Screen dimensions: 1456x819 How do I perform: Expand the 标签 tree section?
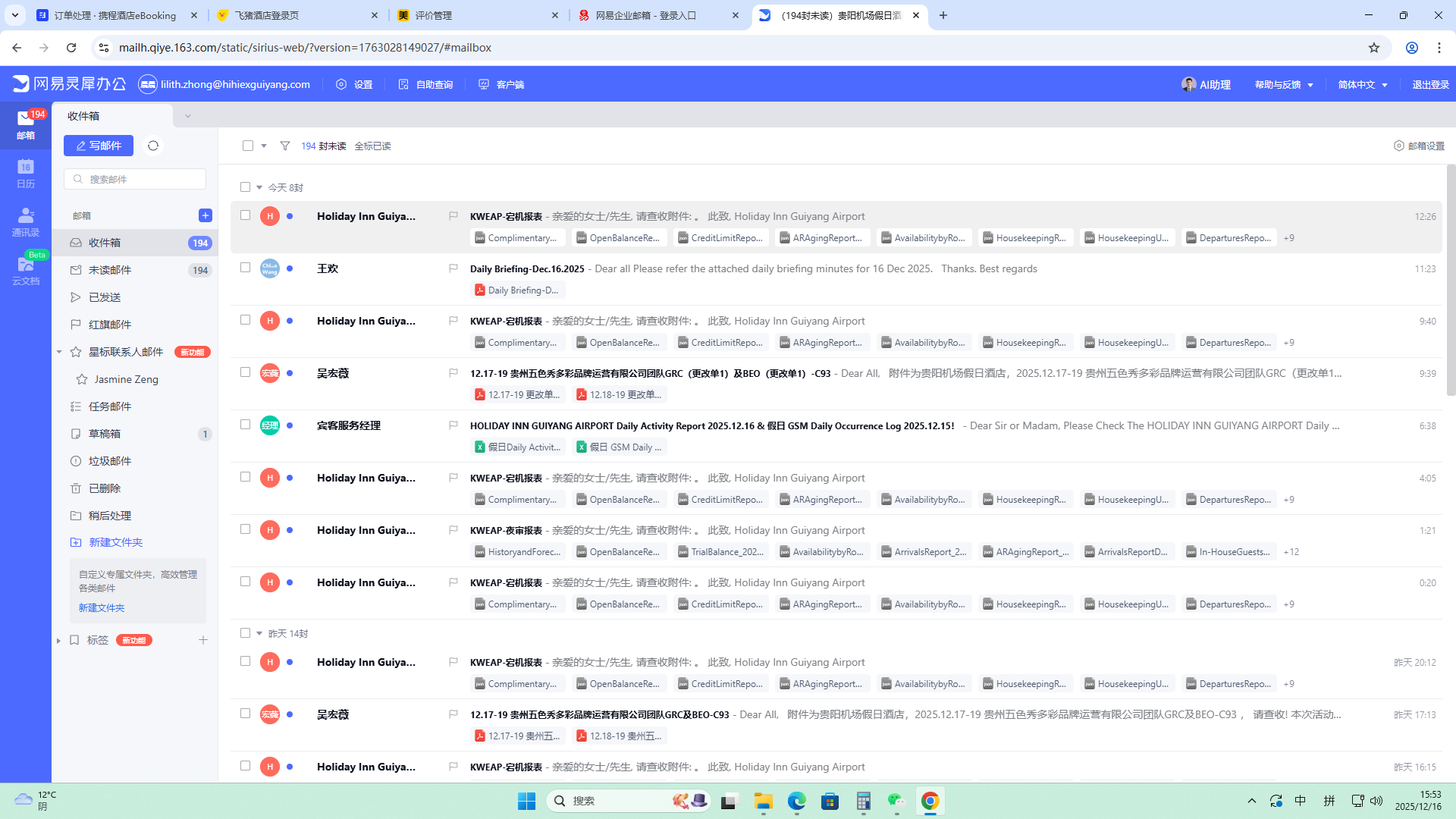(58, 641)
